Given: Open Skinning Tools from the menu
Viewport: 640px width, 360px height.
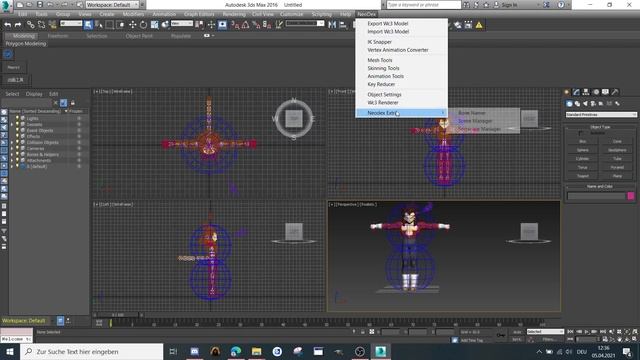Looking at the screenshot, I should coord(383,68).
